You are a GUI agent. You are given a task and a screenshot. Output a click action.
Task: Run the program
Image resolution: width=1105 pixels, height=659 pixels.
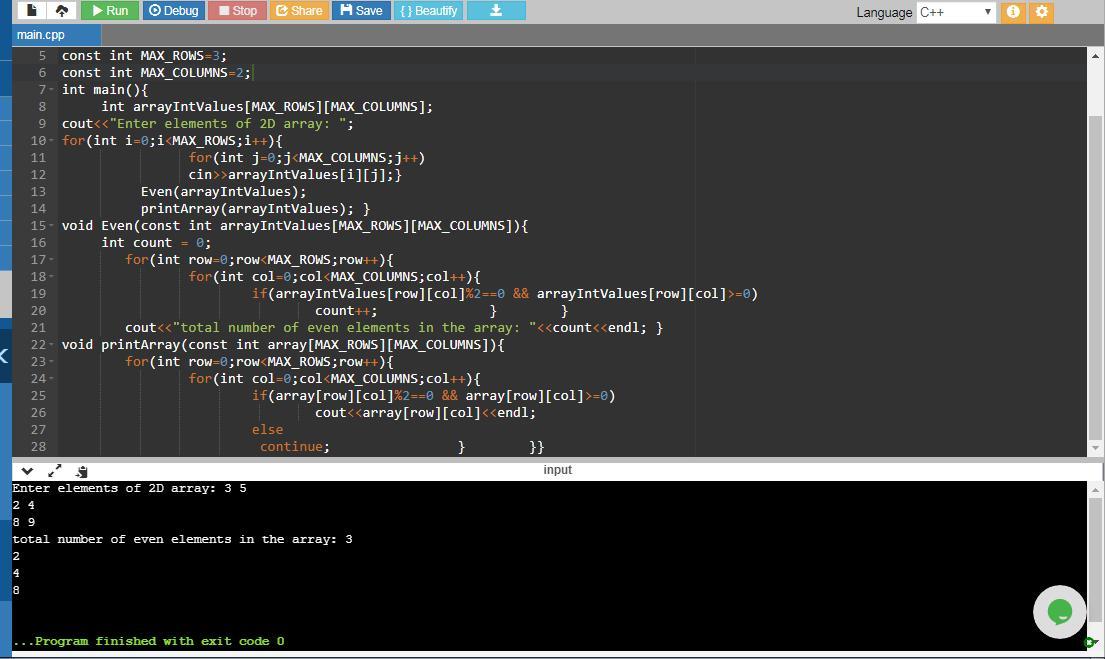click(110, 11)
